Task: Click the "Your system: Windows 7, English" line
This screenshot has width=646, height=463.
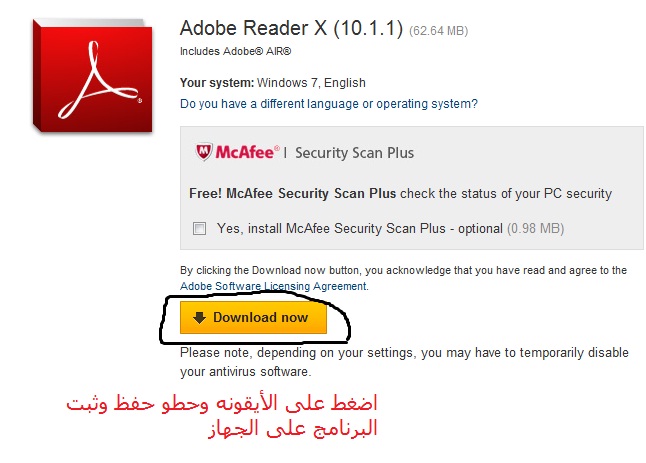Action: tap(273, 83)
